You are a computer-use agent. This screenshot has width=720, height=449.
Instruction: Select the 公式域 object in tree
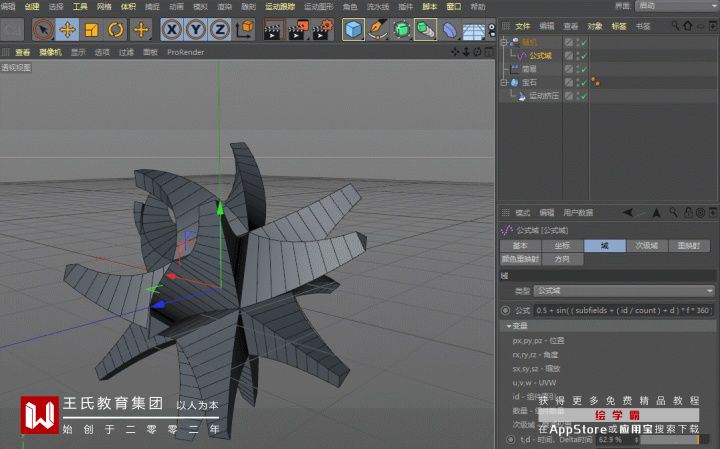pos(540,56)
